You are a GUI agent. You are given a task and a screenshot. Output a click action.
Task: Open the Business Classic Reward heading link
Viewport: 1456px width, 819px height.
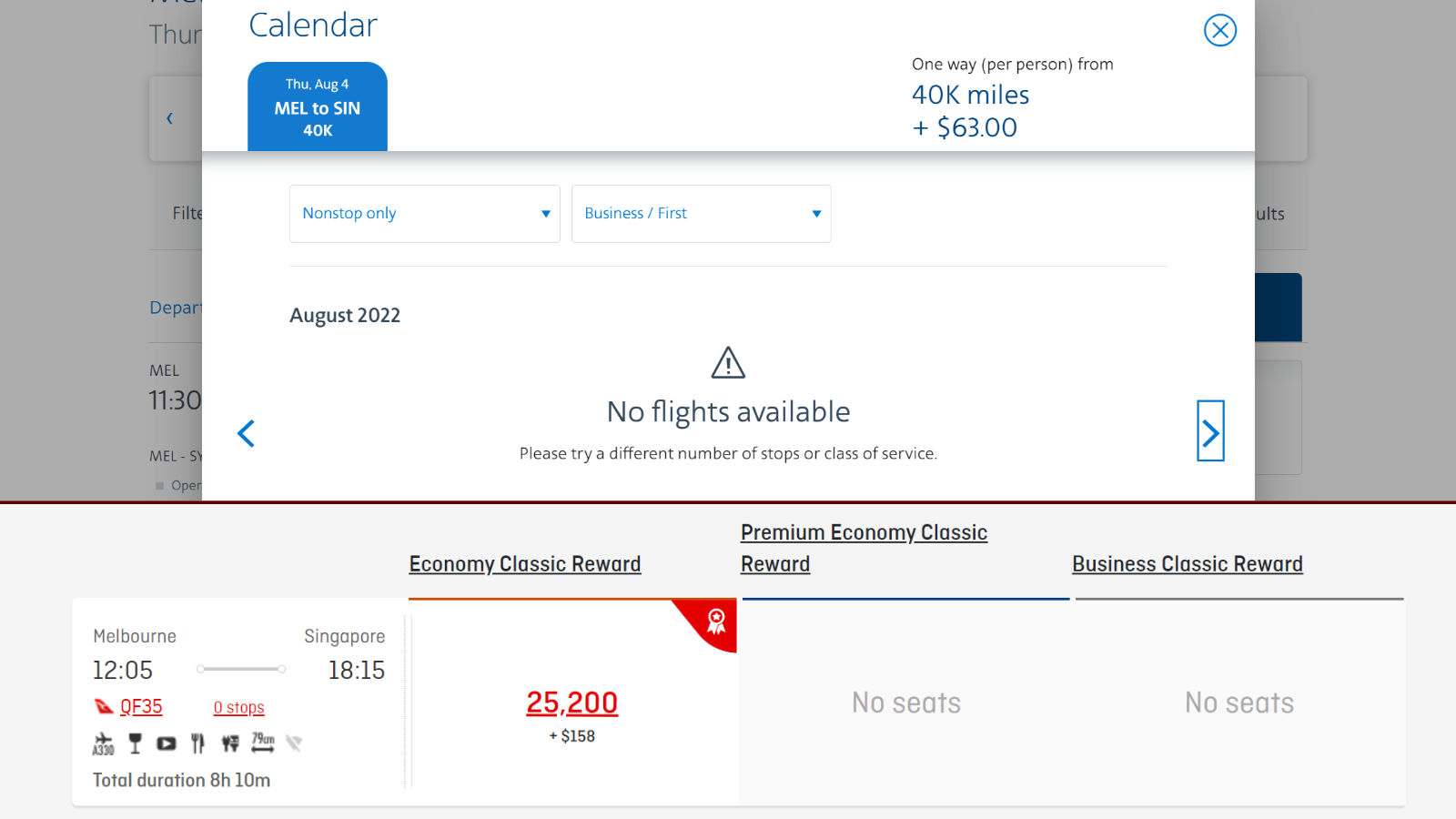tap(1187, 564)
